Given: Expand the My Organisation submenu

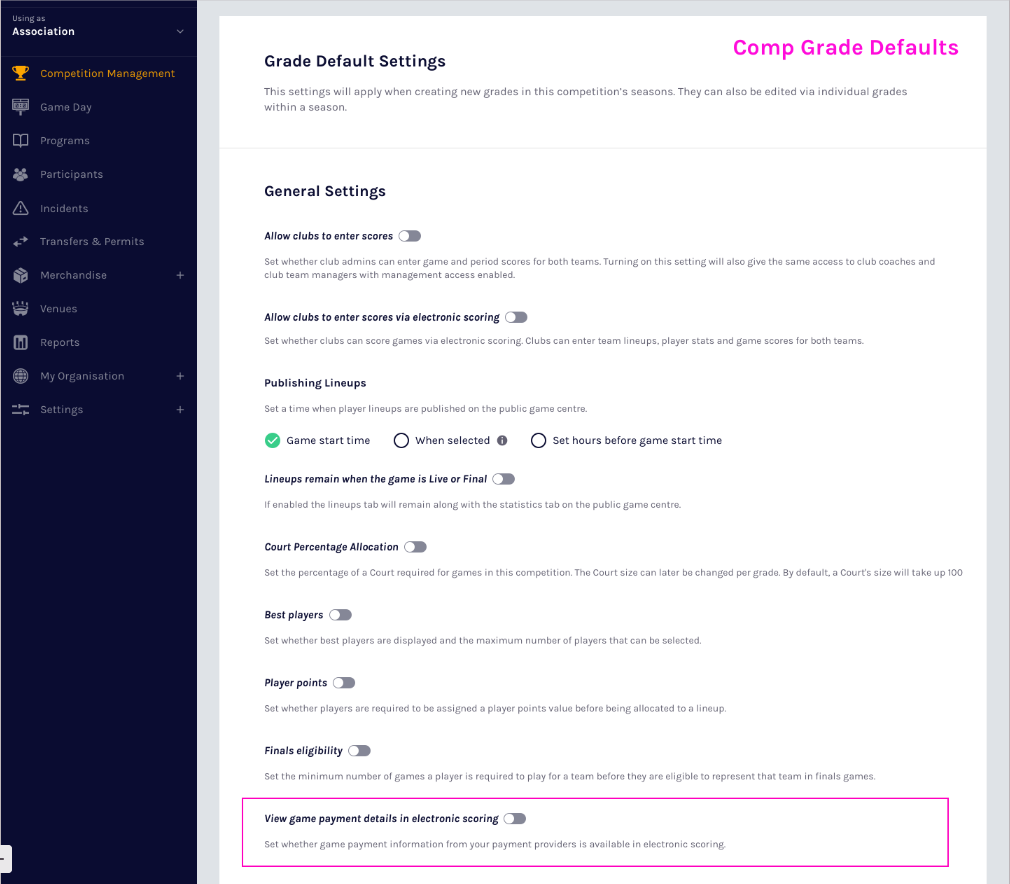Looking at the screenshot, I should [x=180, y=376].
